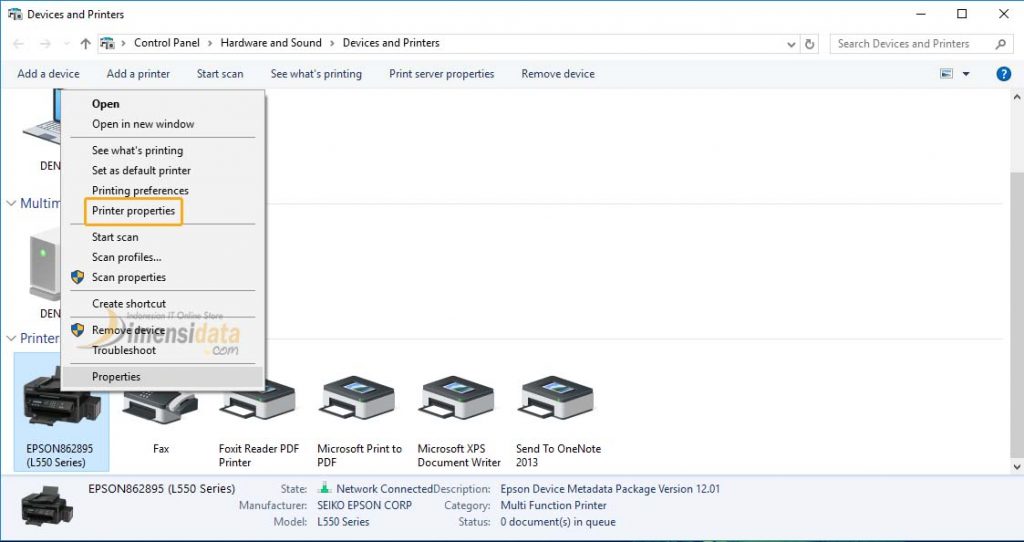The image size is (1024, 542).
Task: Collapse the Printers group chevron
Action: coord(11,338)
